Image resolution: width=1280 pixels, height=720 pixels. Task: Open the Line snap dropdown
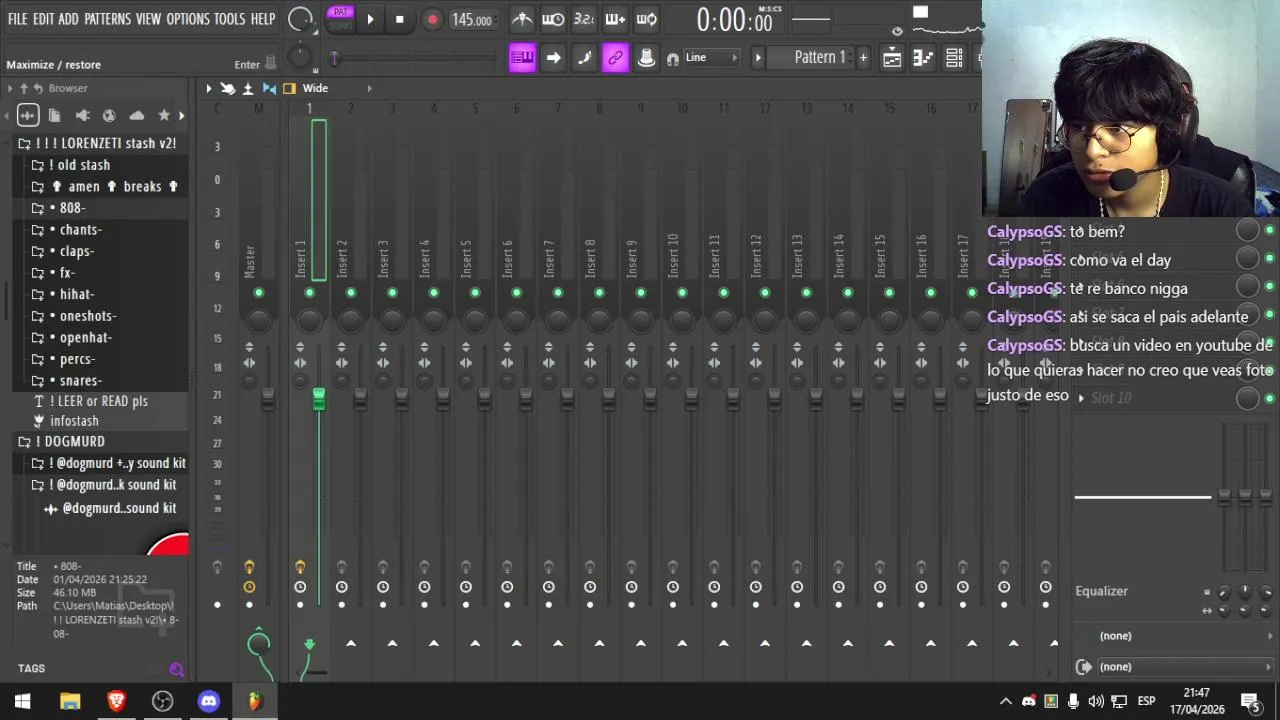coord(711,58)
